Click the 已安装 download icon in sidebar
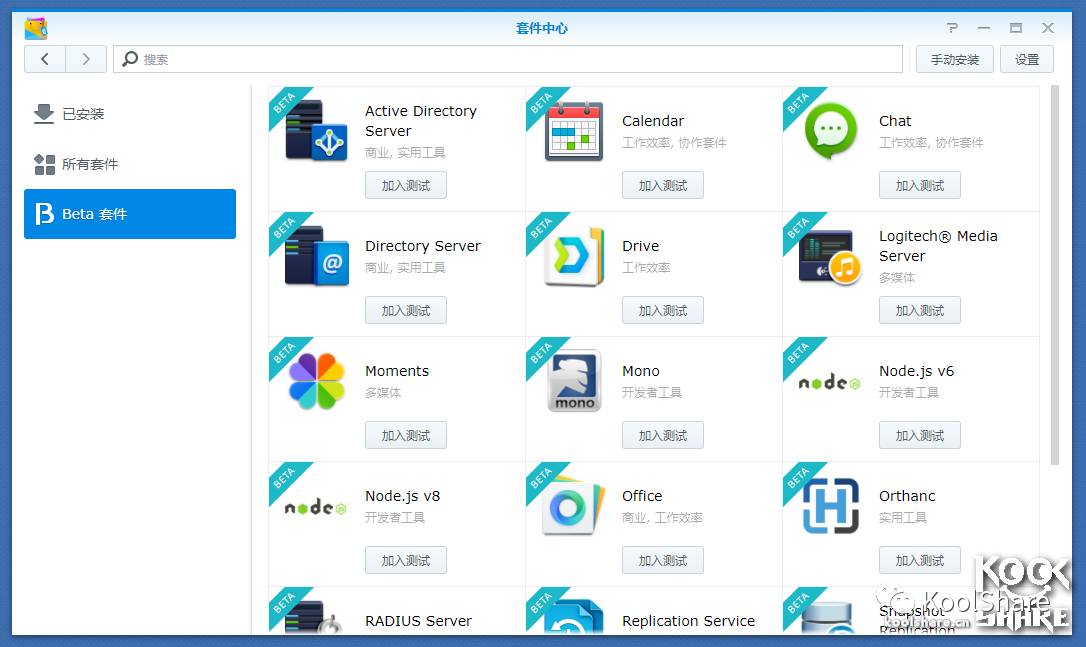Image resolution: width=1086 pixels, height=647 pixels. [44, 114]
